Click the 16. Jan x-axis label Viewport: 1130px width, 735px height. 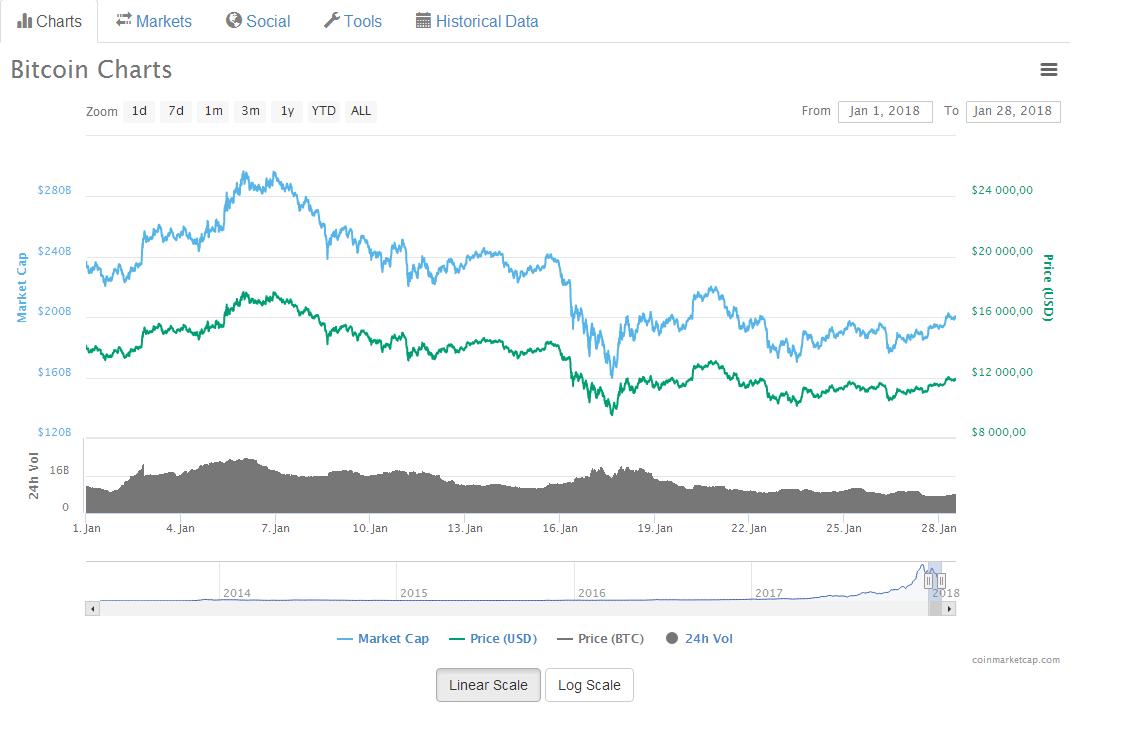(560, 528)
